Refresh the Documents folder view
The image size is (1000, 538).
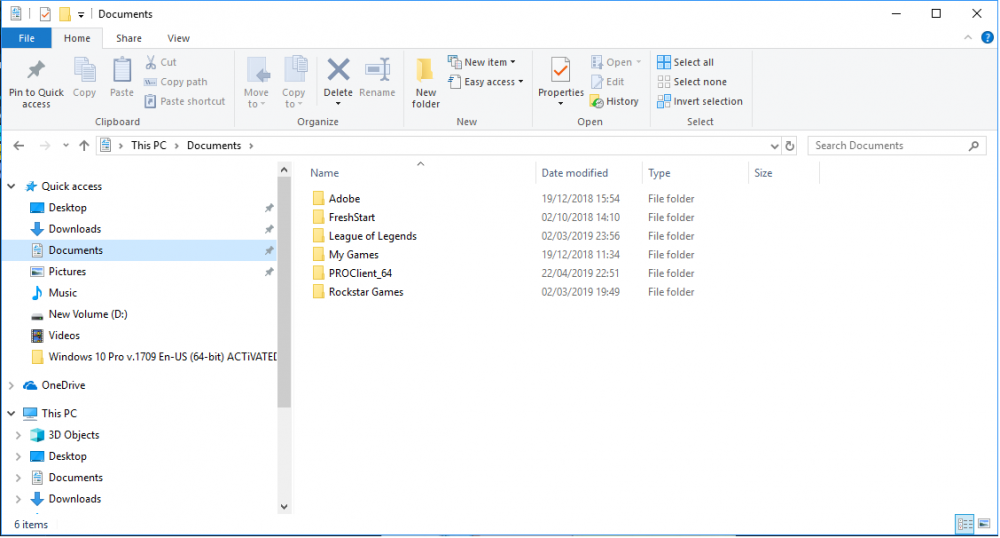(x=790, y=146)
